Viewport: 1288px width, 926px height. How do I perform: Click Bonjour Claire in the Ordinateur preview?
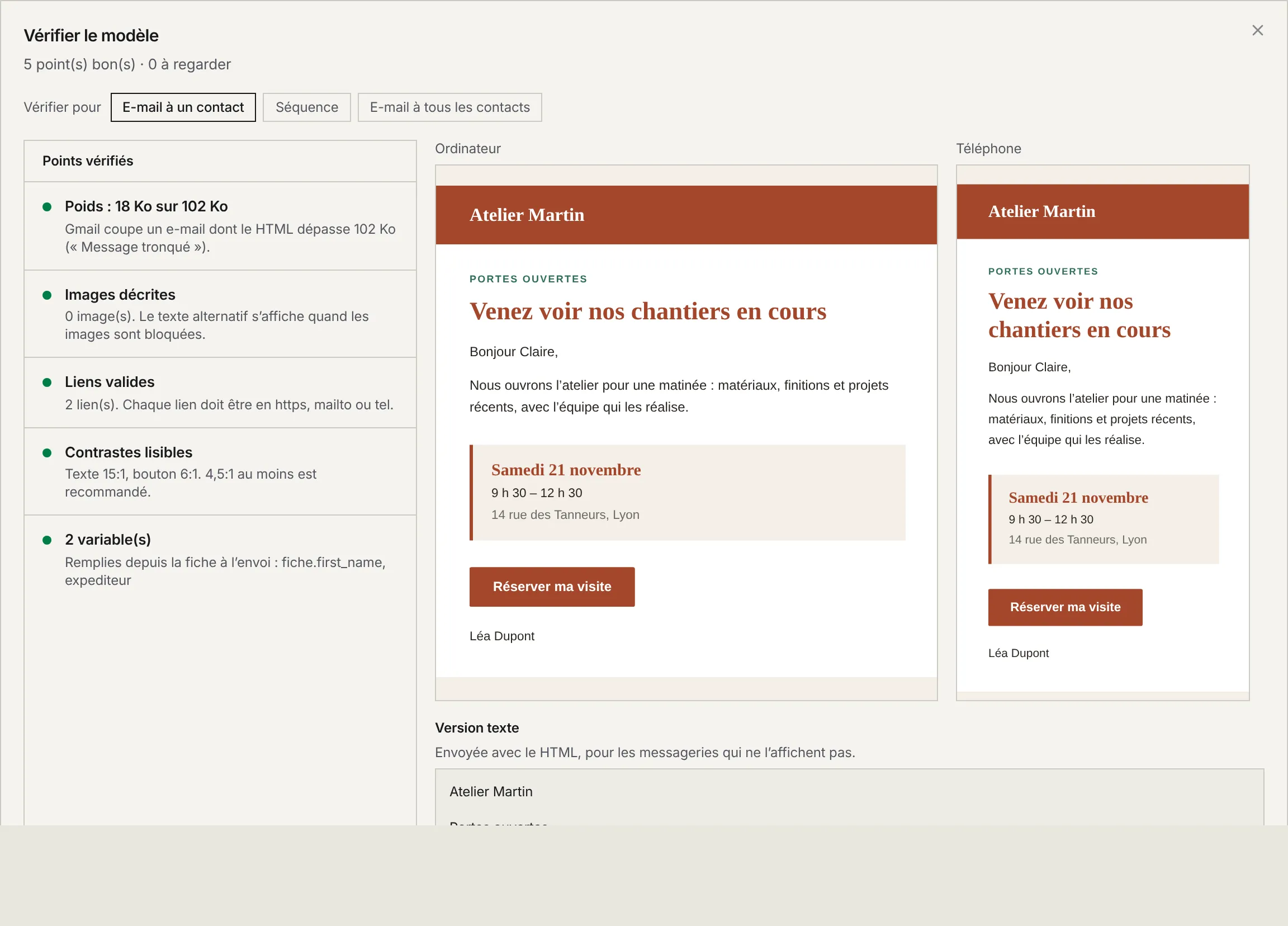pos(513,352)
